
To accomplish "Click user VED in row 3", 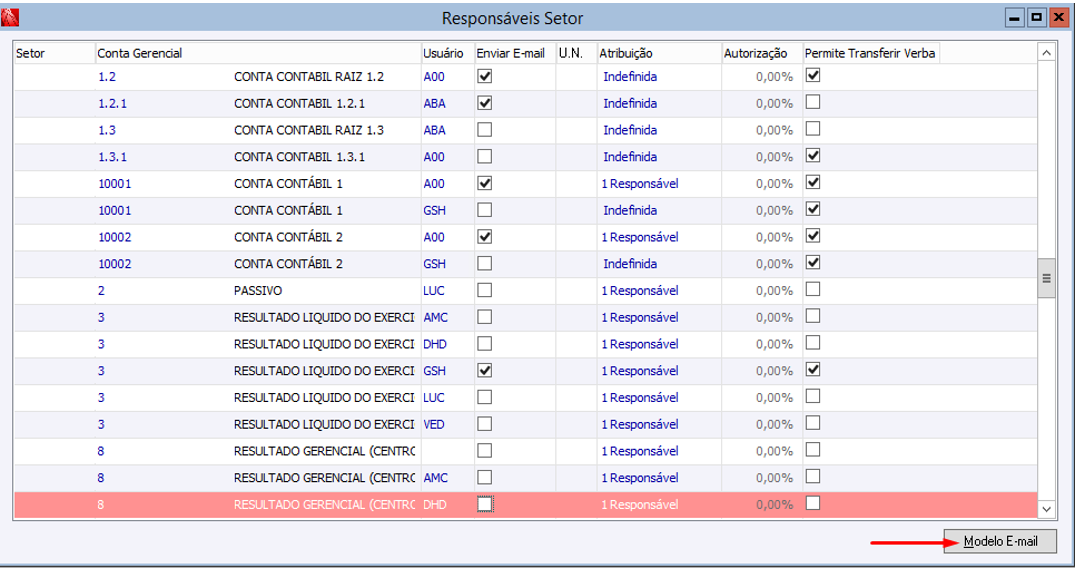I will (x=434, y=425).
